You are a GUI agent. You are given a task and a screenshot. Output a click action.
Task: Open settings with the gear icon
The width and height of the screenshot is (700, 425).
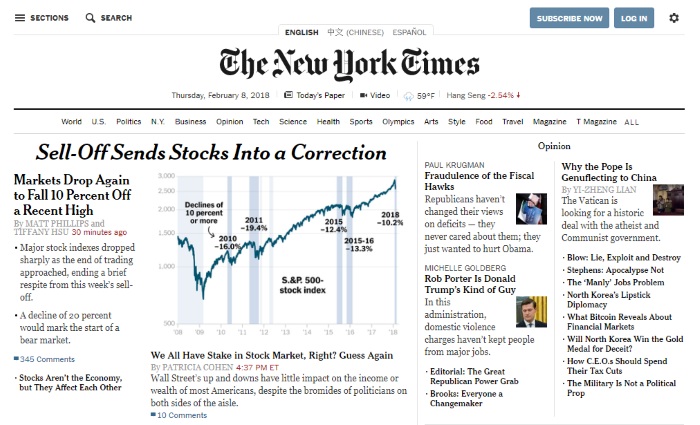(674, 18)
